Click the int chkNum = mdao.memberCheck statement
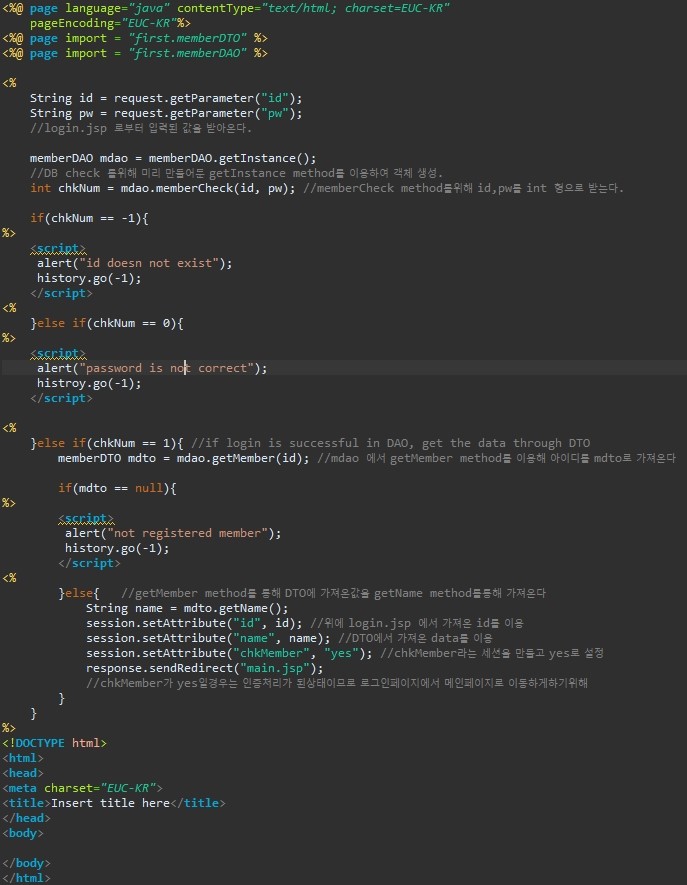 pos(163,188)
